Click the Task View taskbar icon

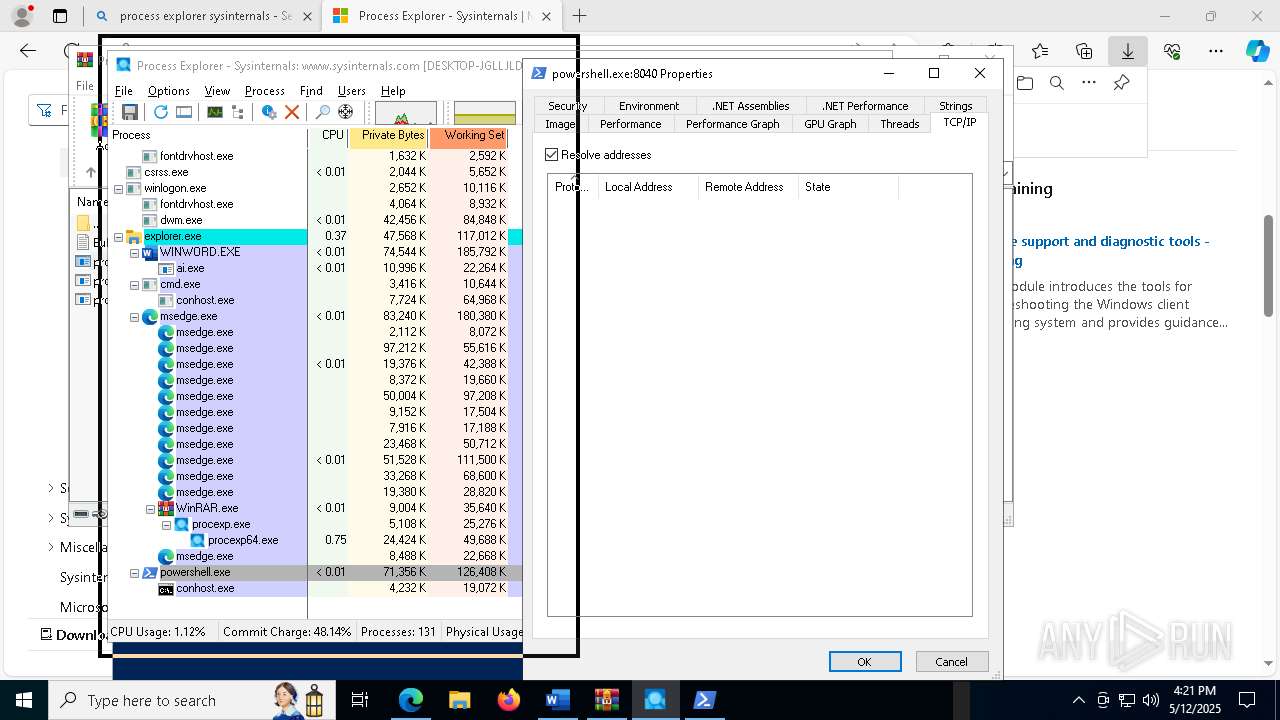coord(360,700)
